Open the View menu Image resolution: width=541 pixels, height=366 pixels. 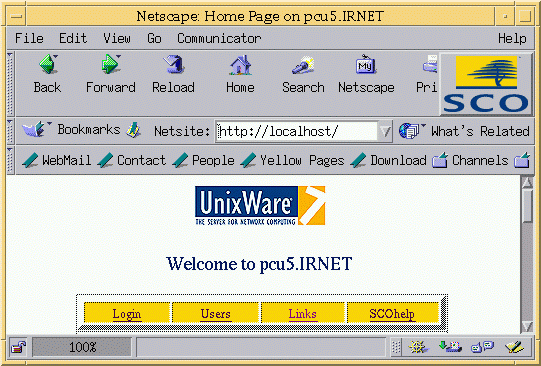[x=117, y=38]
